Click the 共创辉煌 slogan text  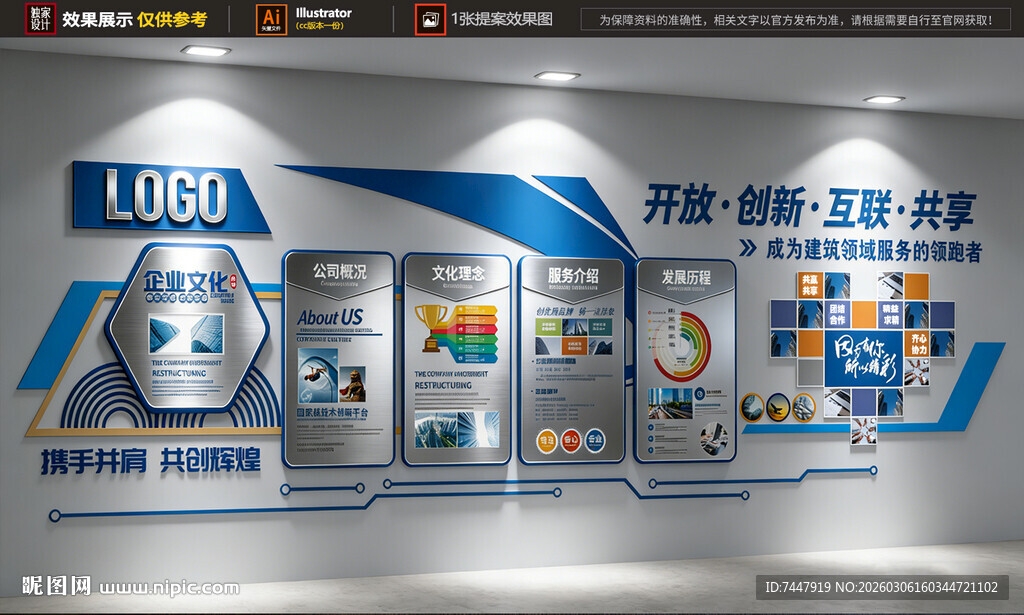(x=210, y=460)
